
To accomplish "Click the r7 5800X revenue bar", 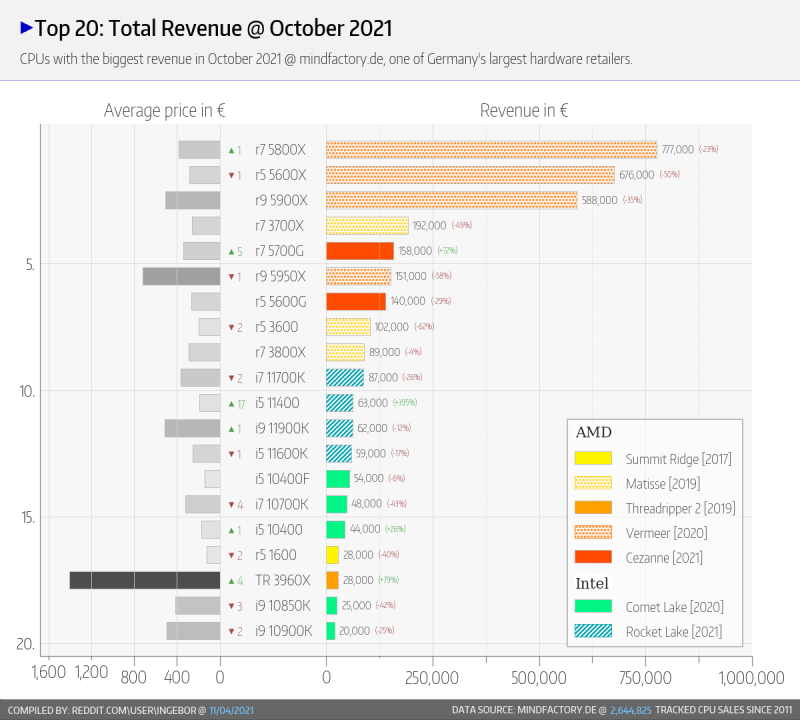I will point(492,150).
